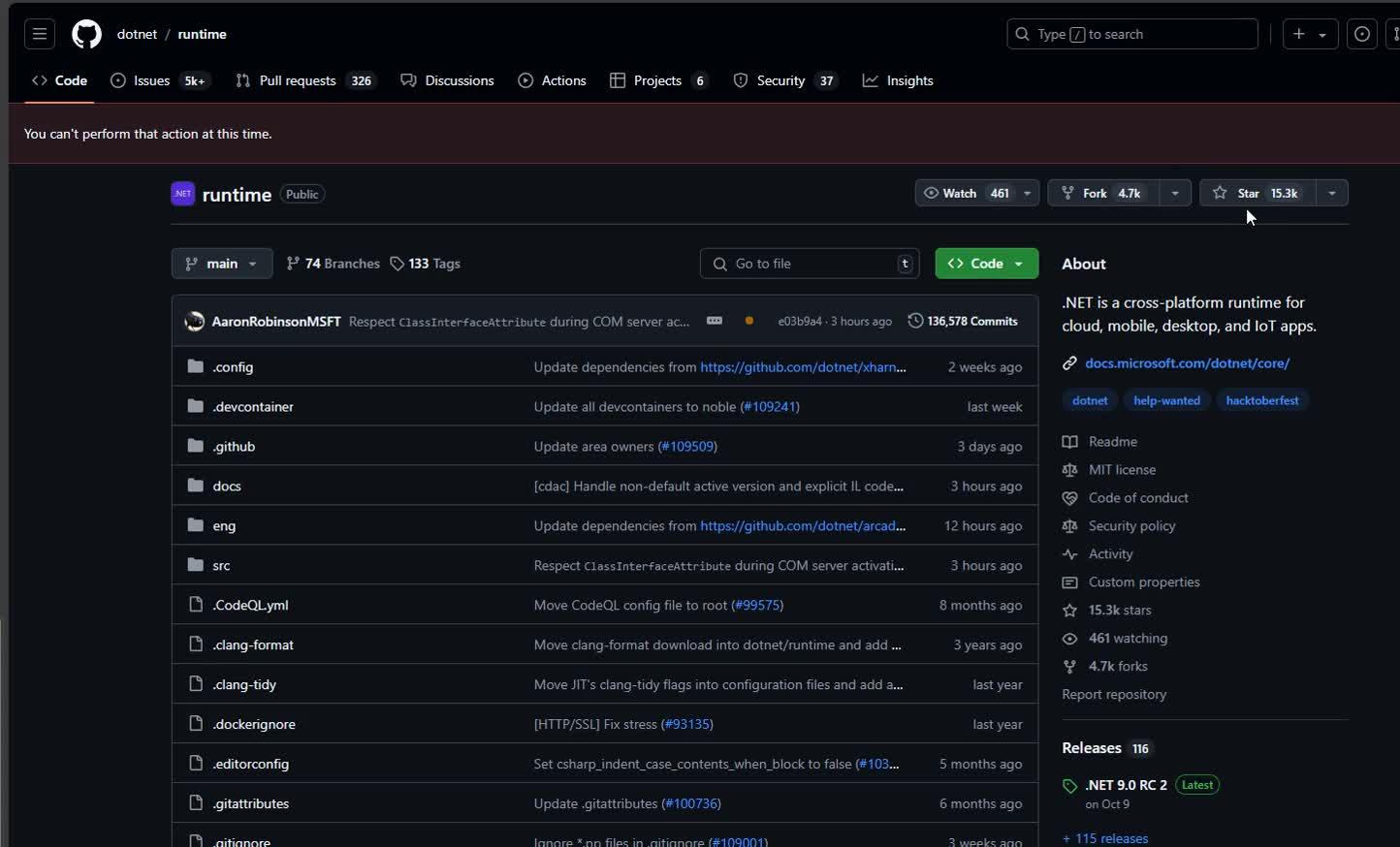The height and width of the screenshot is (847, 1400).
Task: Open the .CodeQL.yml file
Action: [x=250, y=606]
